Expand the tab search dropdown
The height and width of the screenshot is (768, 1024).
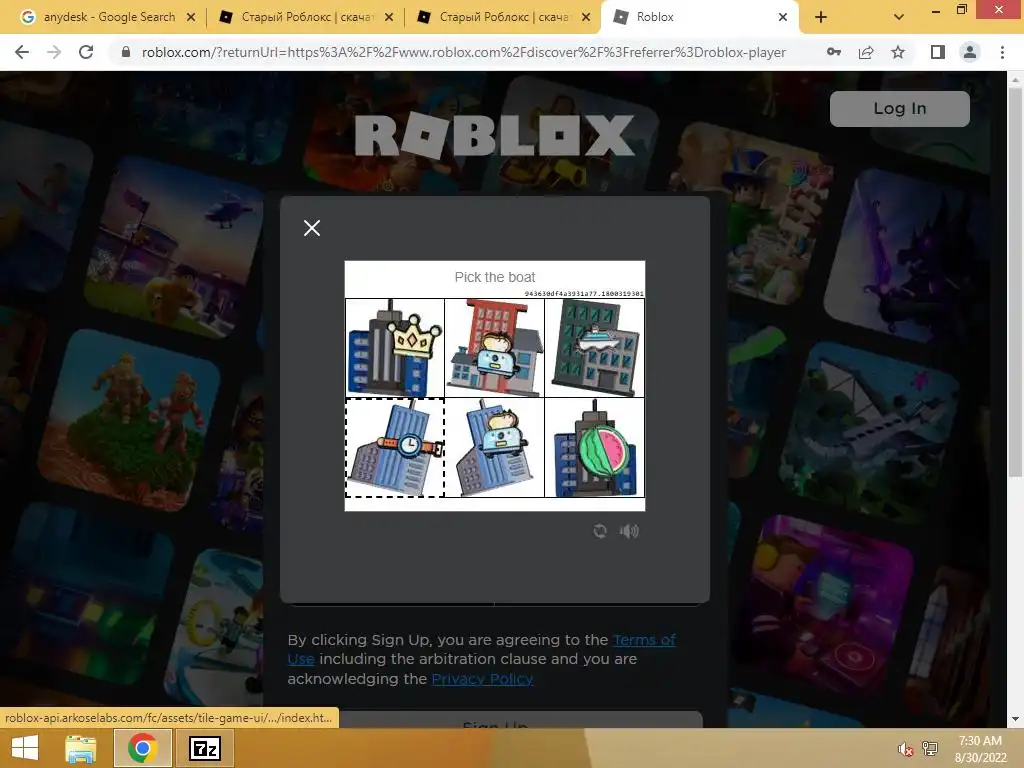pos(899,17)
